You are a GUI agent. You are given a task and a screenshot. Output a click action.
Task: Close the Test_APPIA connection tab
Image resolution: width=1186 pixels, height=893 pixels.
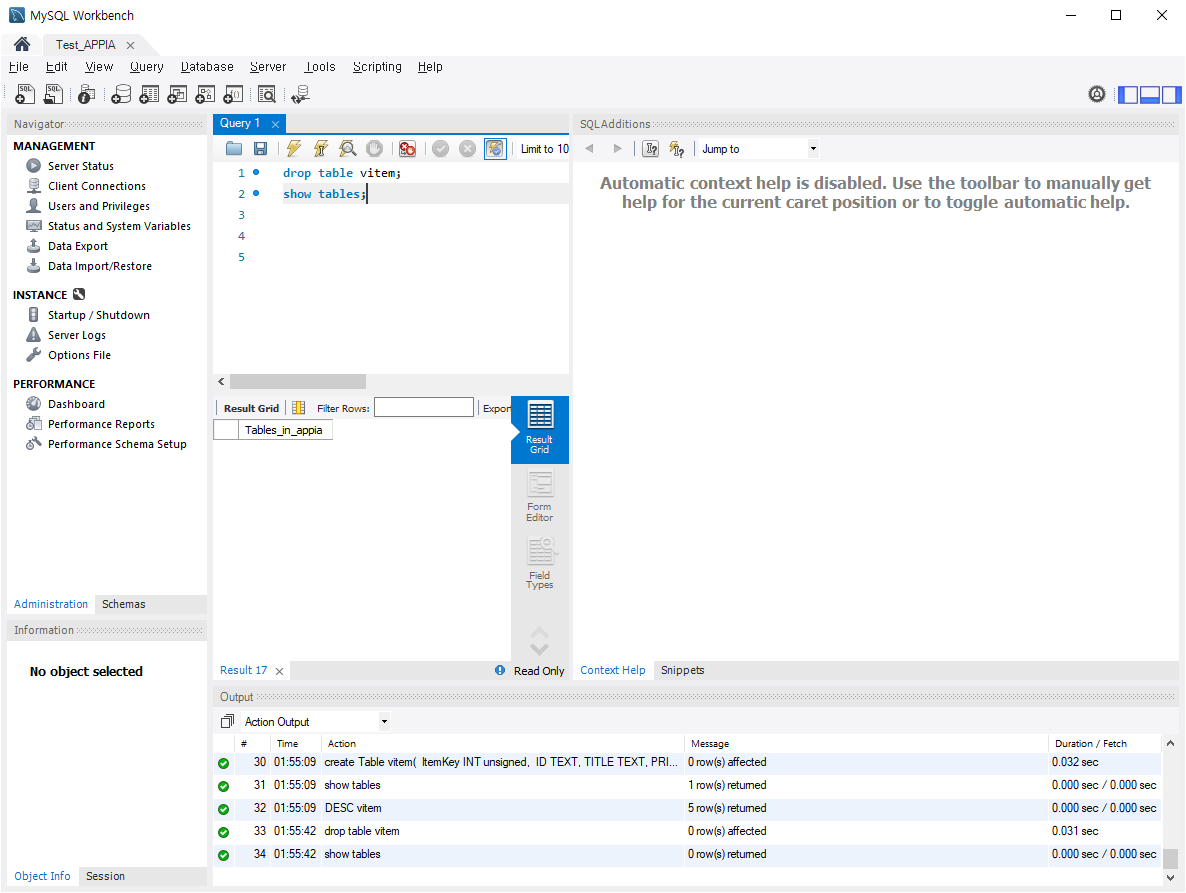click(130, 45)
